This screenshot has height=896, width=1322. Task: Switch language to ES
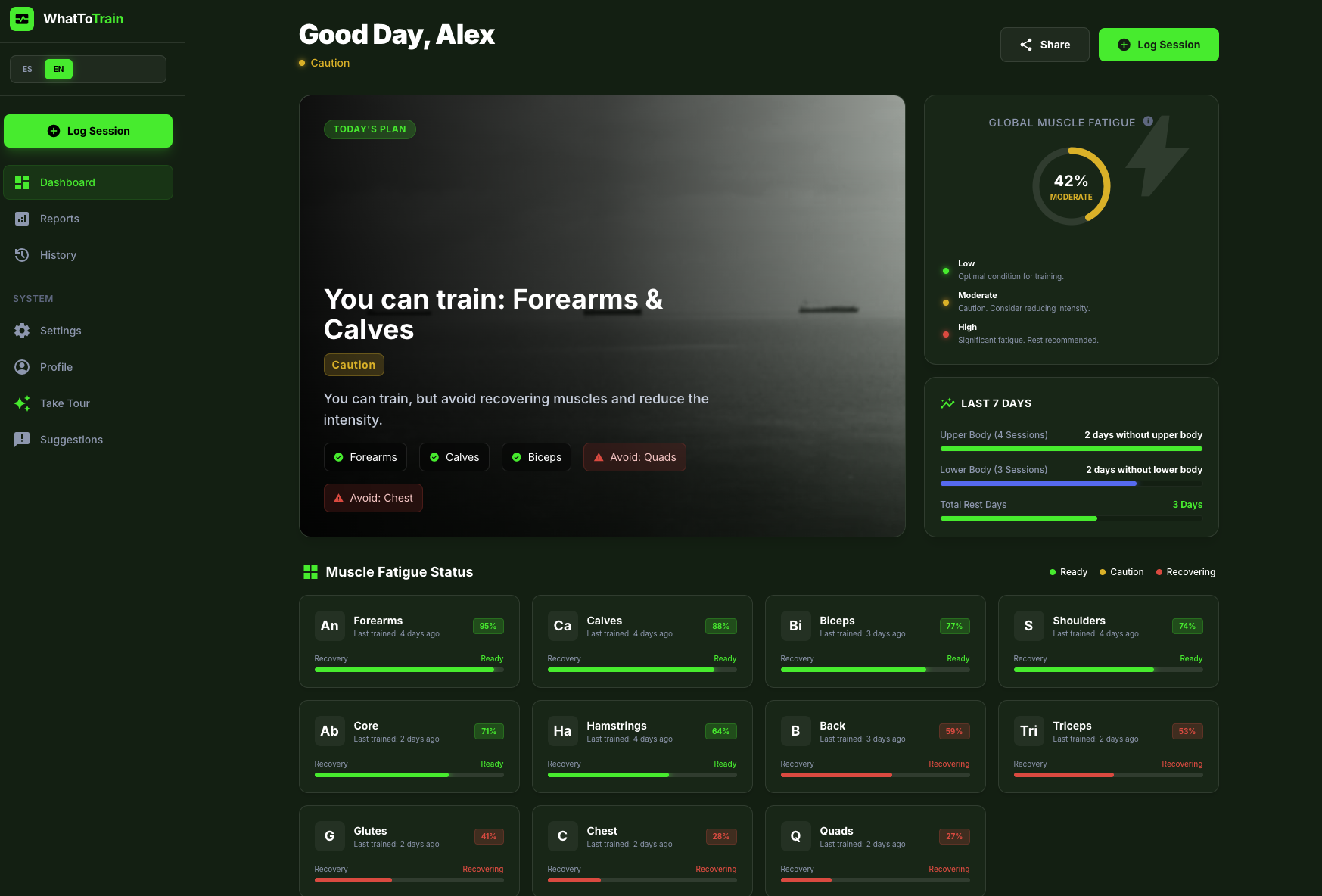point(27,69)
